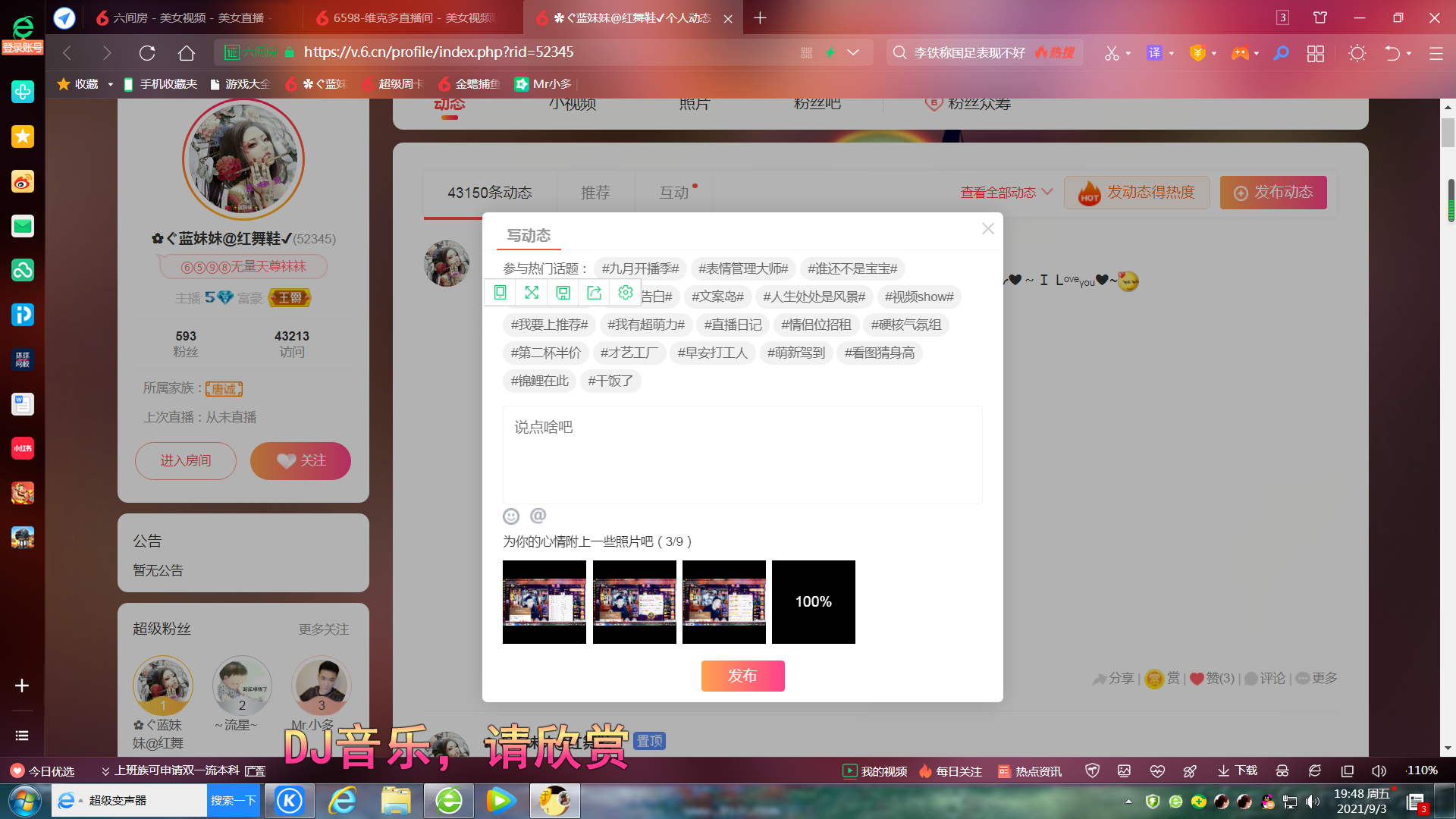Open the Weibo icon in left sidebar
This screenshot has width=1456, height=819.
(x=23, y=181)
